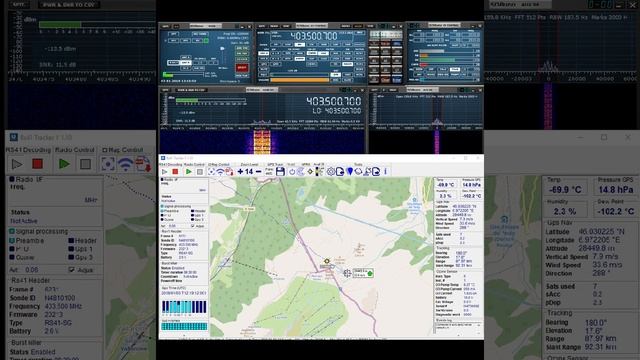Click the yellow and black icon beside the APRS diamond

[x=319, y=172]
